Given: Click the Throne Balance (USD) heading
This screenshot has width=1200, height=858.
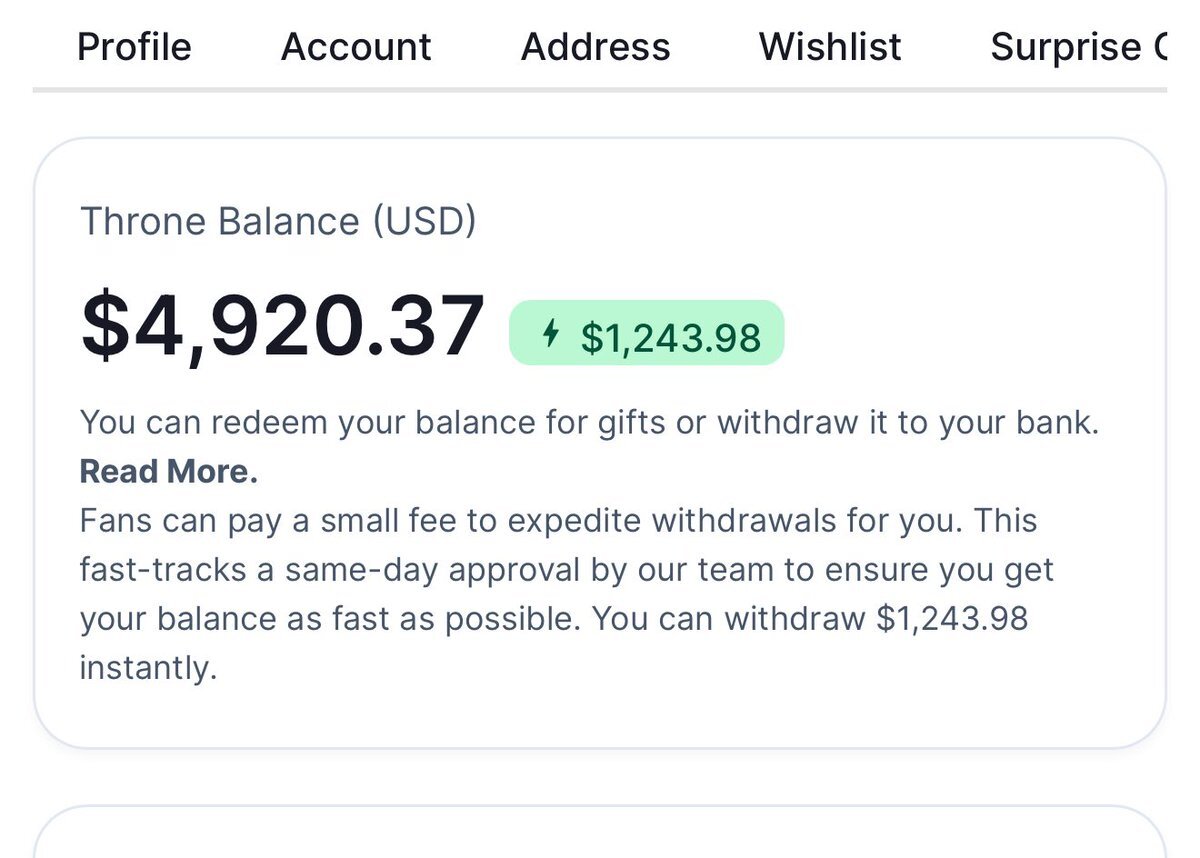Looking at the screenshot, I should (x=278, y=221).
